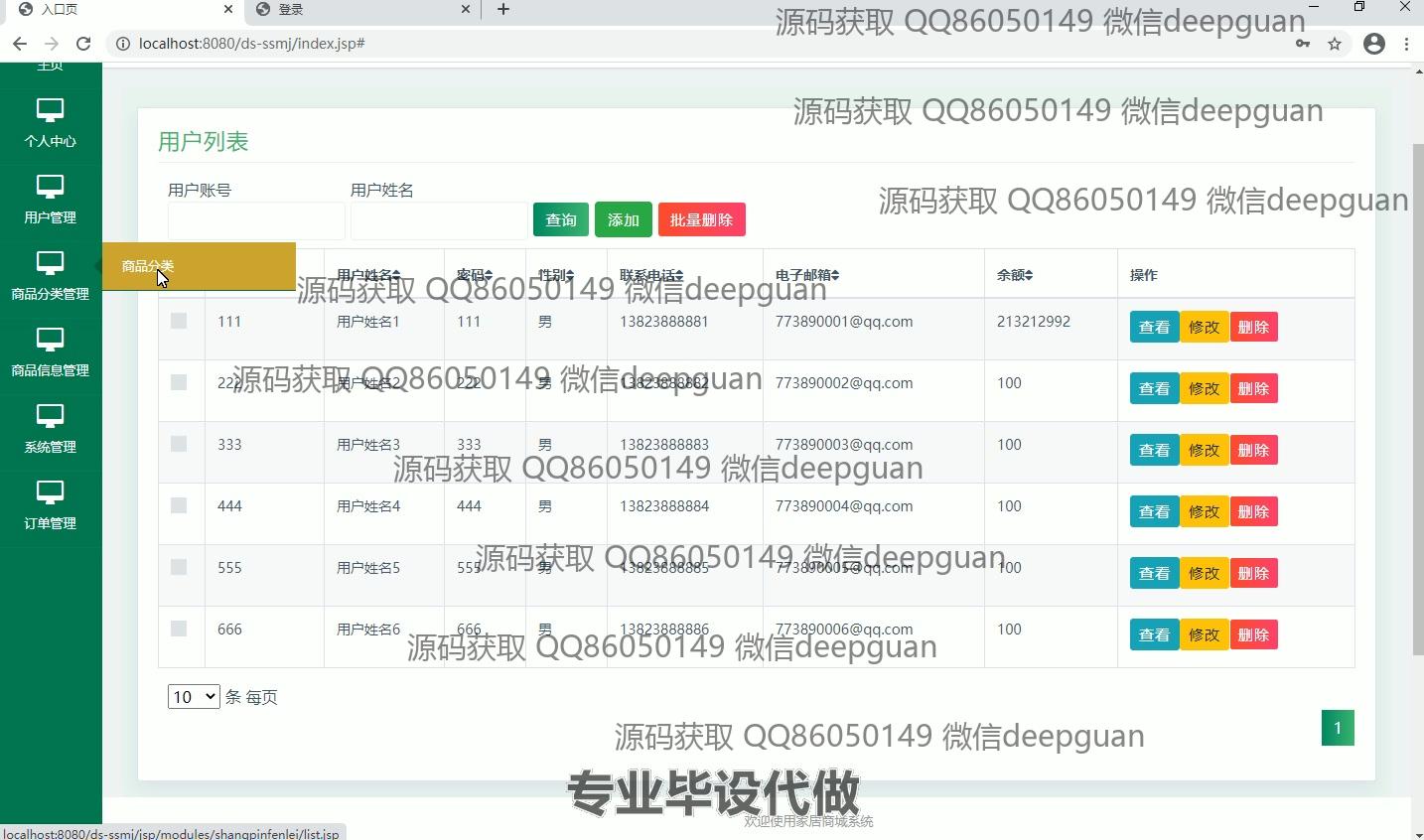View user 555 with 查看 button

coord(1154,573)
